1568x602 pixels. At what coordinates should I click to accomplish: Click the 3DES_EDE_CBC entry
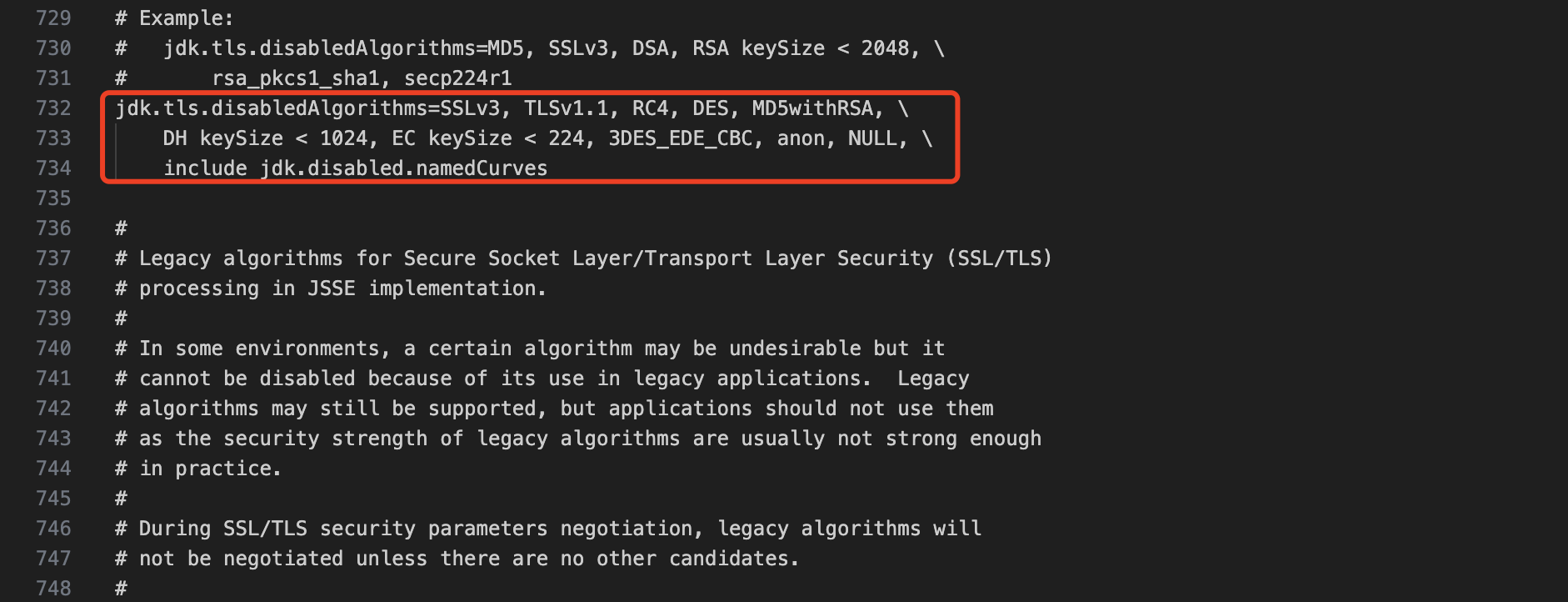(x=680, y=138)
